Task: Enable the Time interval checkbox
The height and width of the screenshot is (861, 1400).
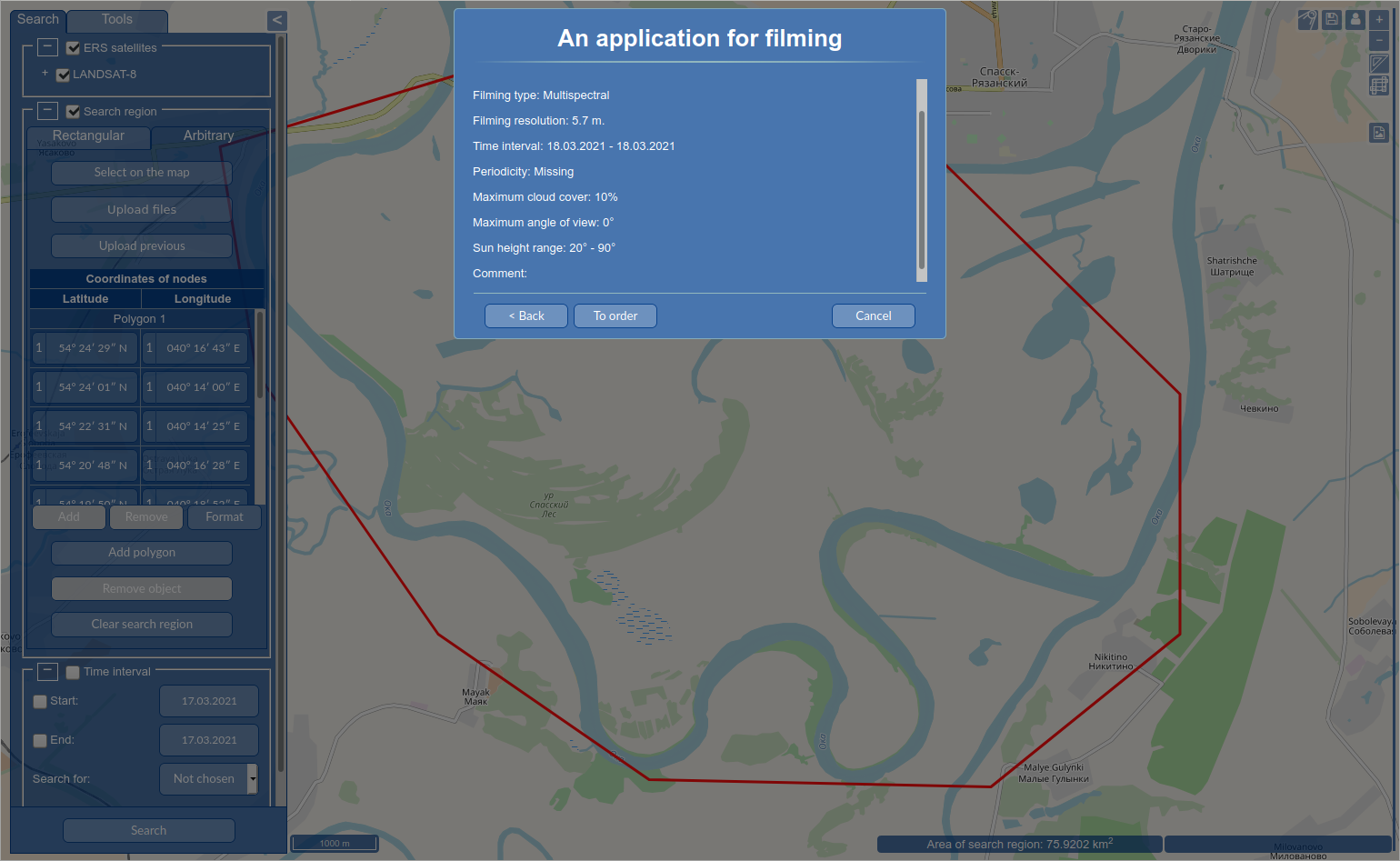Action: pyautogui.click(x=73, y=673)
